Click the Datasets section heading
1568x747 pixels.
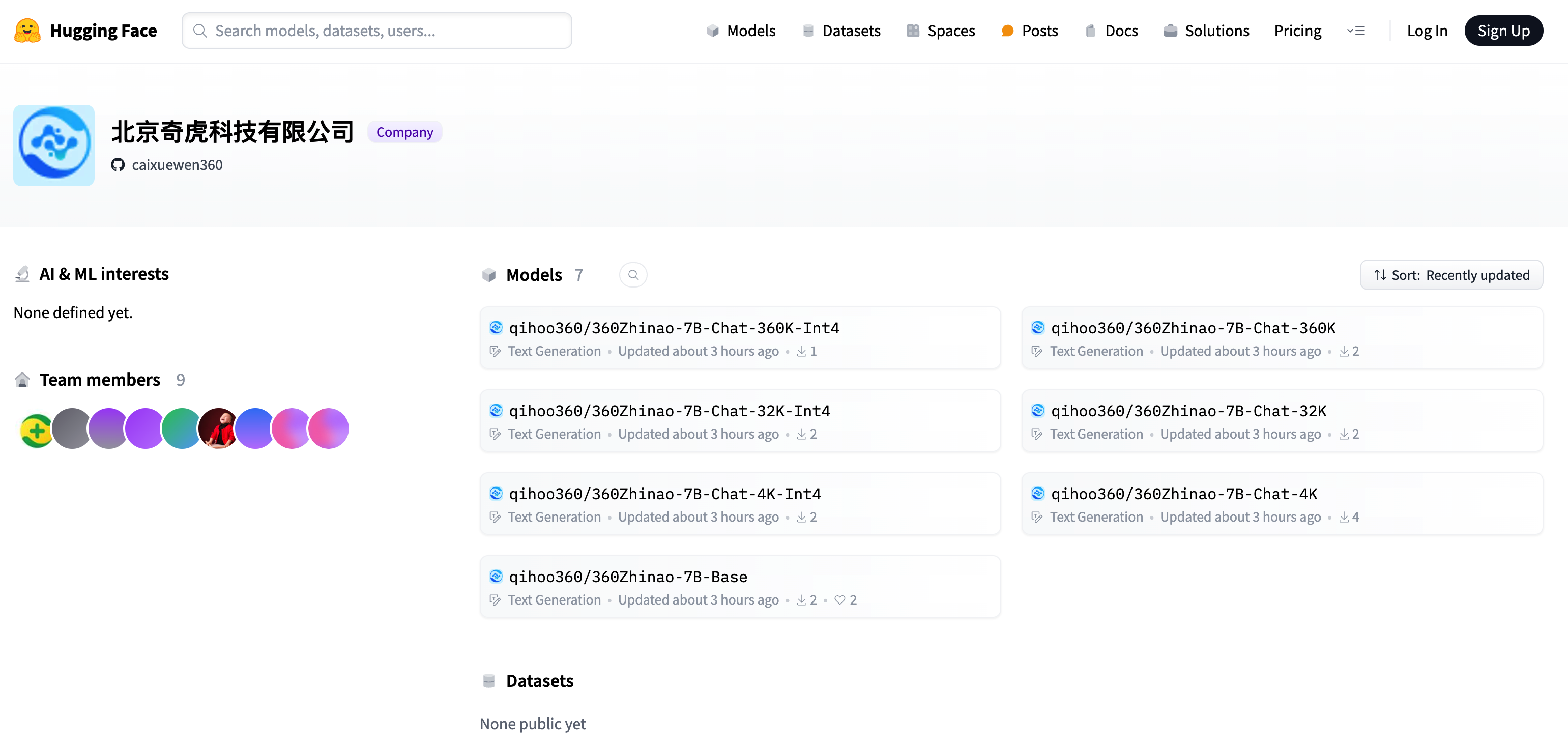539,681
